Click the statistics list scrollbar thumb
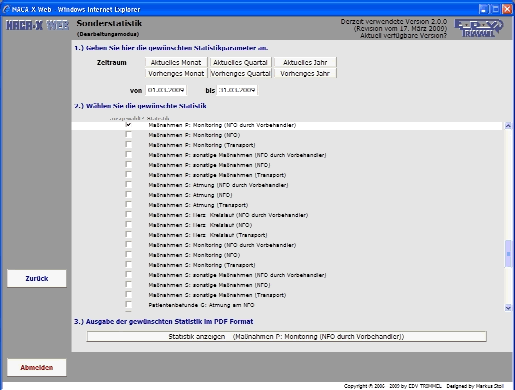515x390 pixels. point(508,254)
